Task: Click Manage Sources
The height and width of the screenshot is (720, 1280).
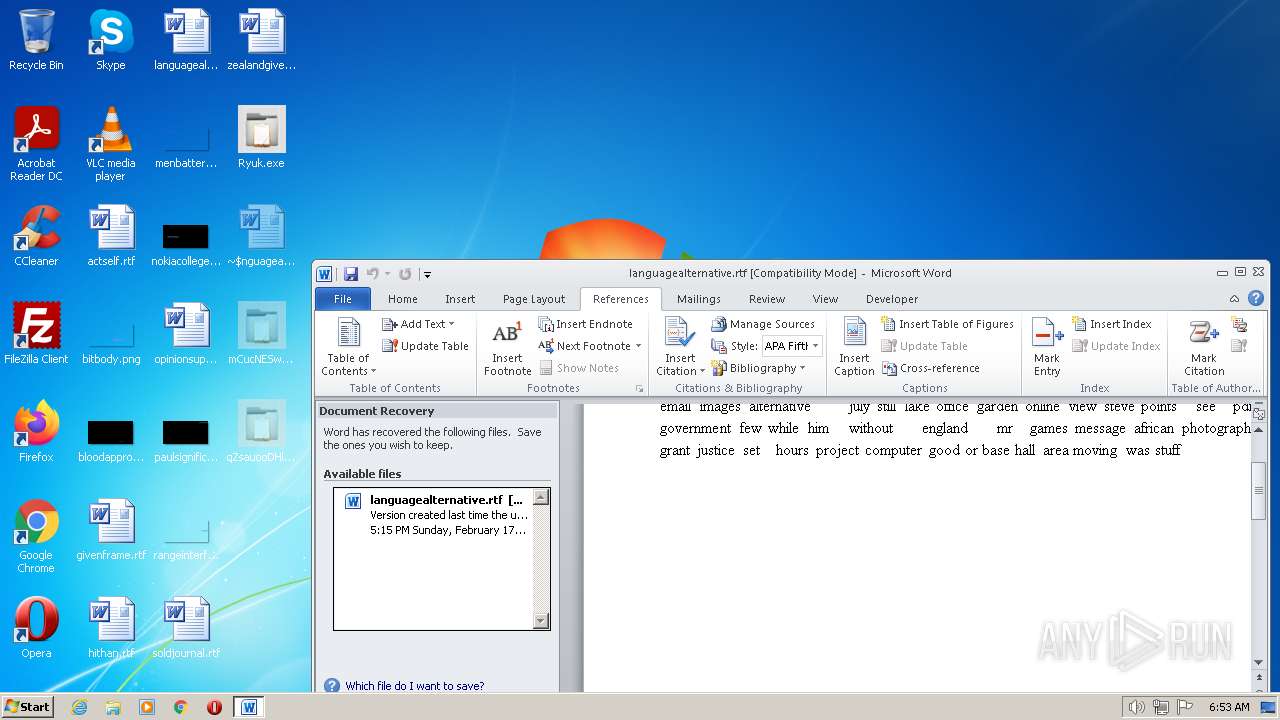Action: point(763,324)
